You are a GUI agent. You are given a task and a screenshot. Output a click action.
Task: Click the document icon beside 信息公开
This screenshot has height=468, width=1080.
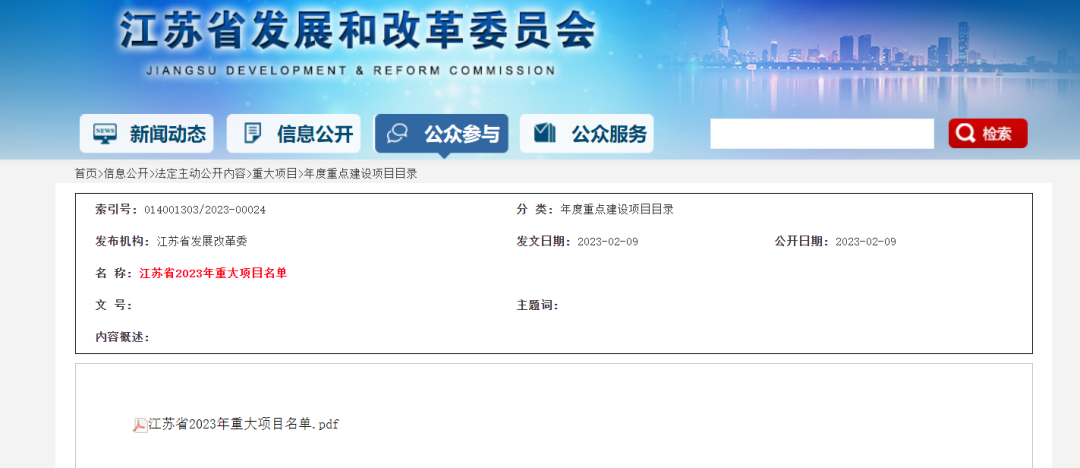tap(252, 133)
